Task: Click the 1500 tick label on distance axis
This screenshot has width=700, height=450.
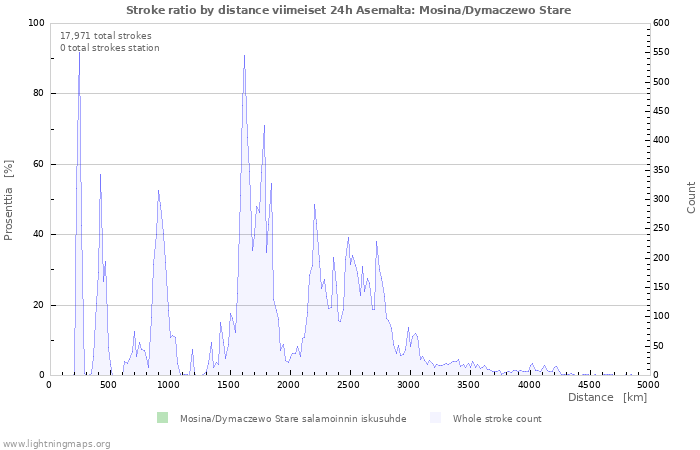Action: coord(228,385)
